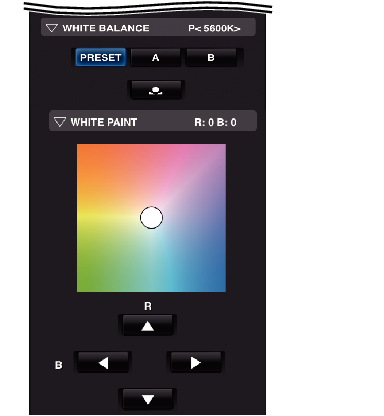
Task: Run auto white balance icon button
Action: click(x=155, y=90)
